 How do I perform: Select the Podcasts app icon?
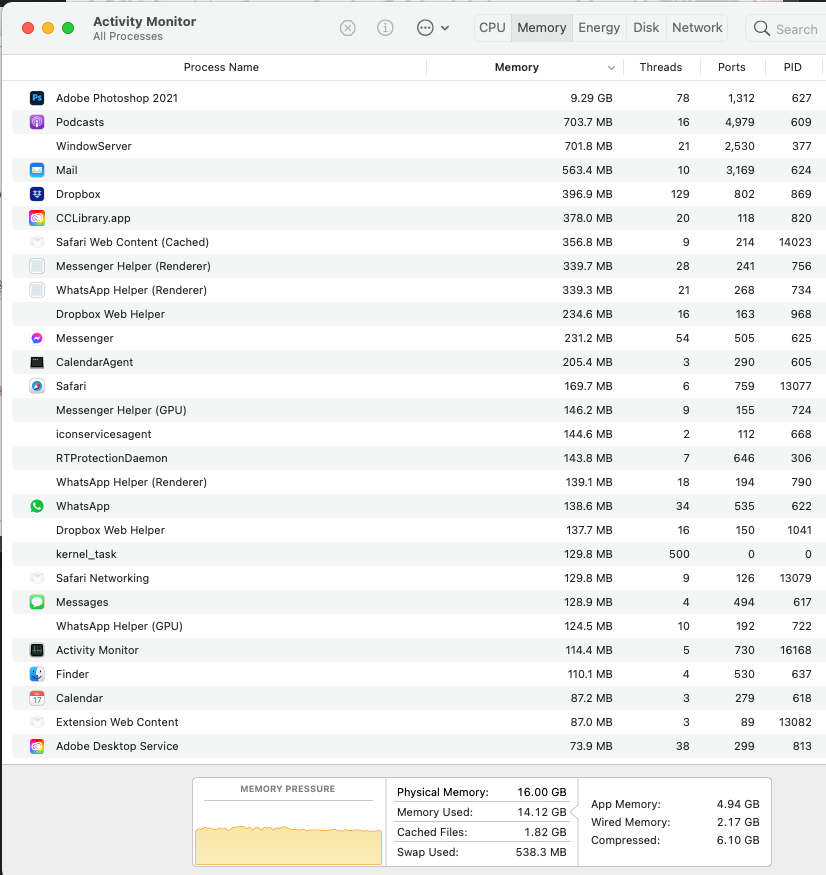[x=37, y=122]
